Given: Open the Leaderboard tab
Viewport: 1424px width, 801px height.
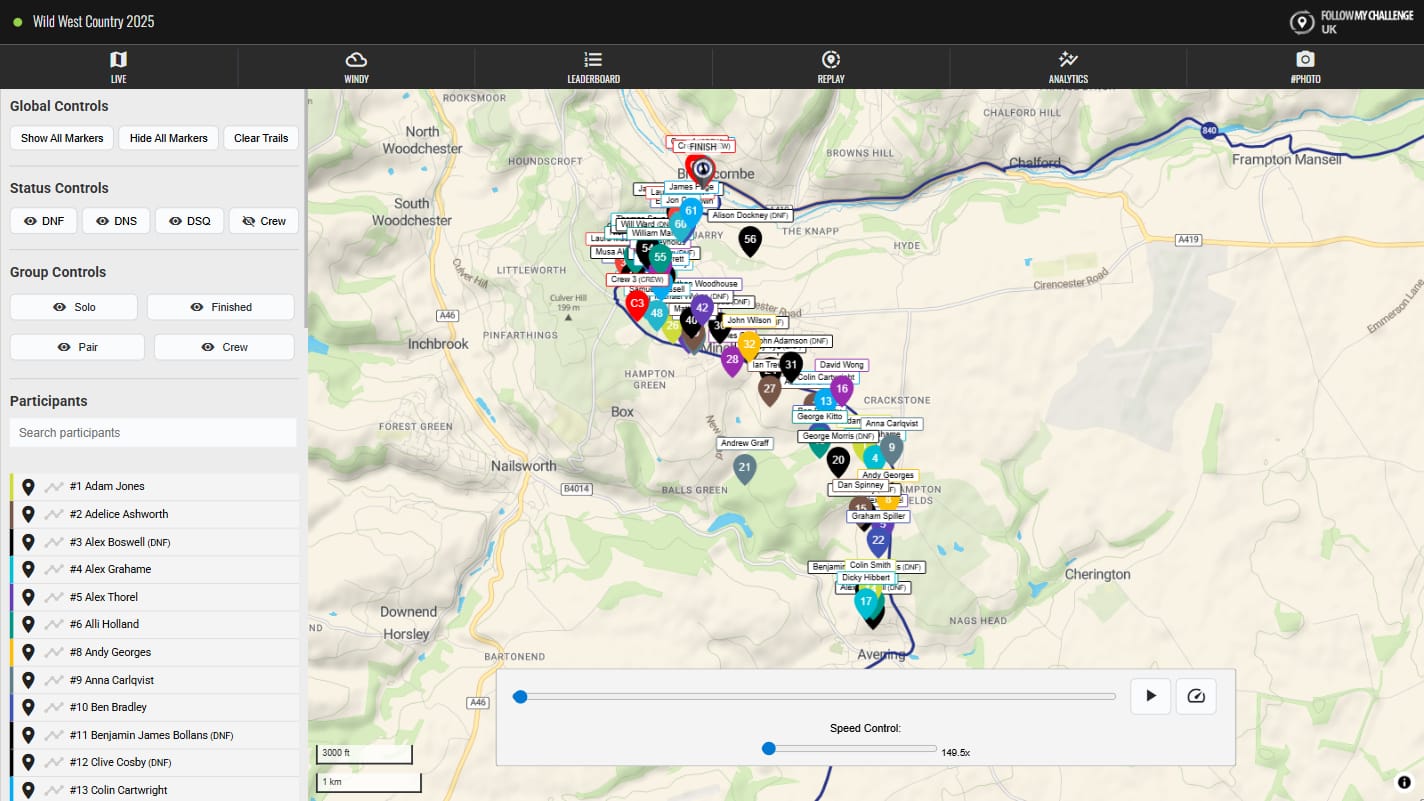Looking at the screenshot, I should point(593,67).
